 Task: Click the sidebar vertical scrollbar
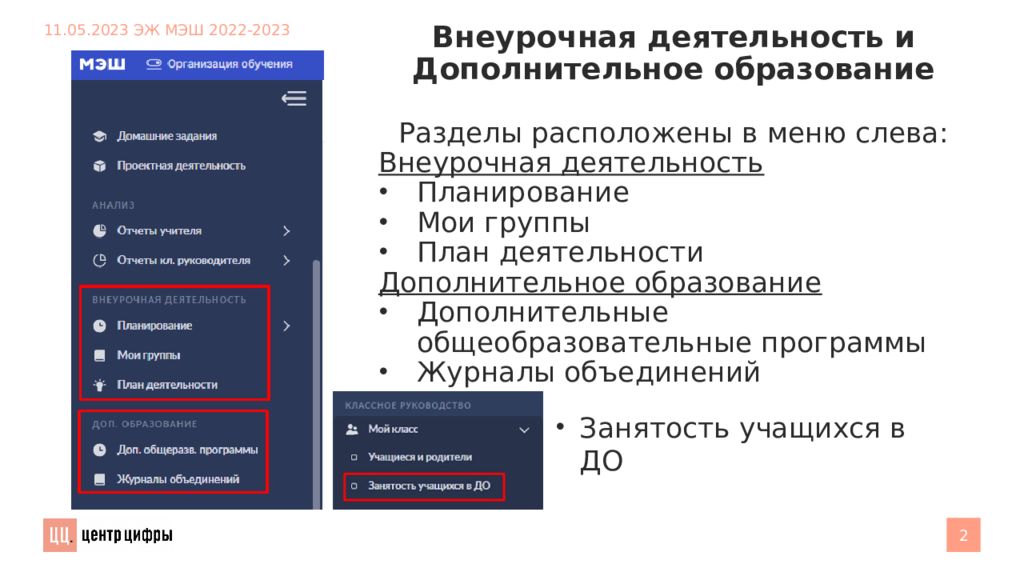pyautogui.click(x=317, y=380)
